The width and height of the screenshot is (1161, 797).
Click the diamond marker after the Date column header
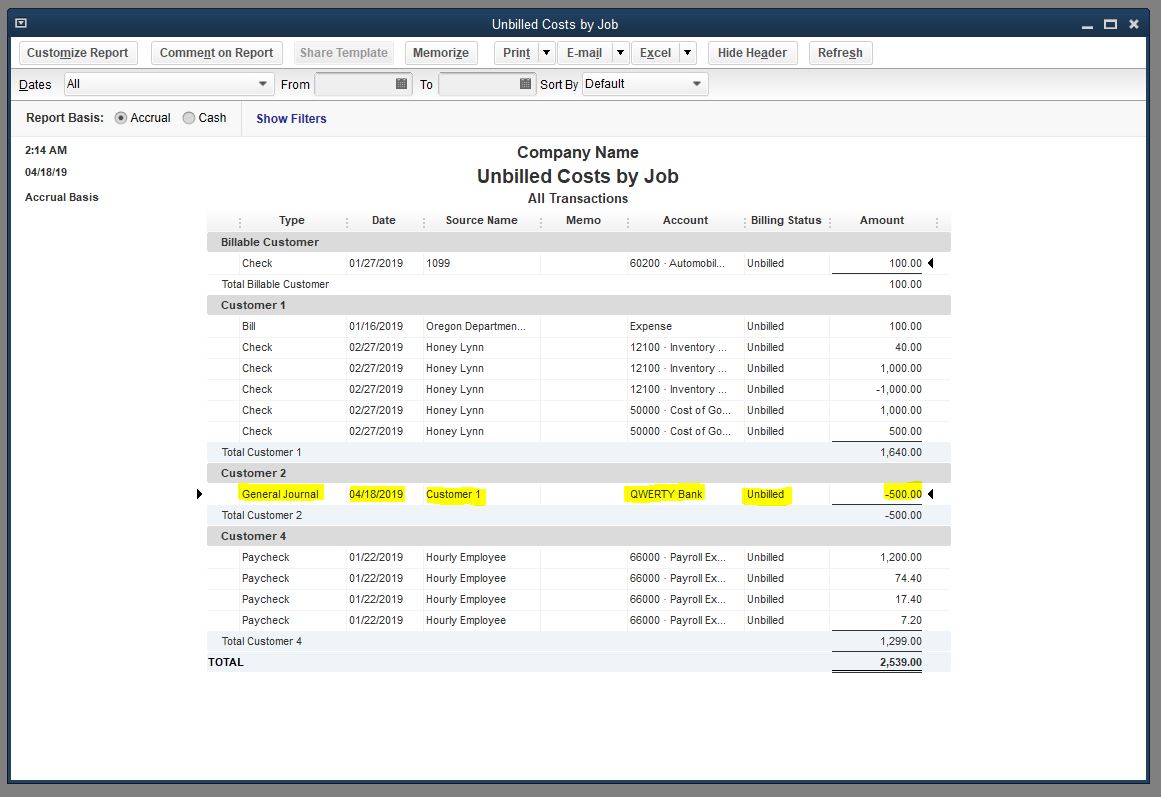pyautogui.click(x=424, y=220)
